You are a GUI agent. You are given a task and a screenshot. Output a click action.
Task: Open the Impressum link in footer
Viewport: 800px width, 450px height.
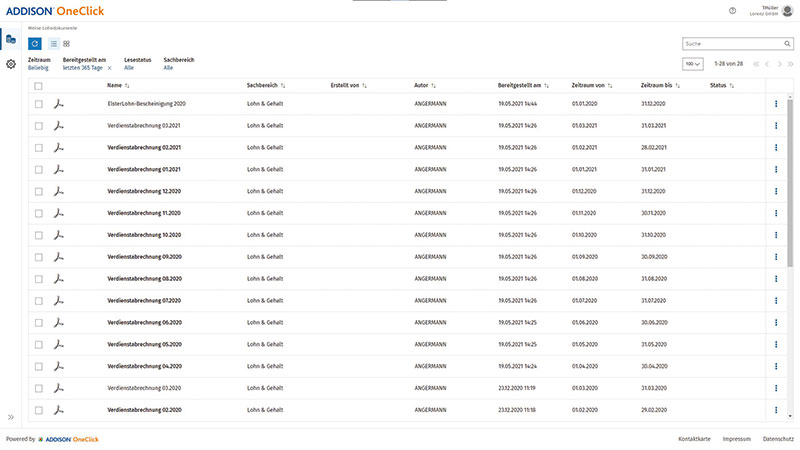[x=736, y=439]
